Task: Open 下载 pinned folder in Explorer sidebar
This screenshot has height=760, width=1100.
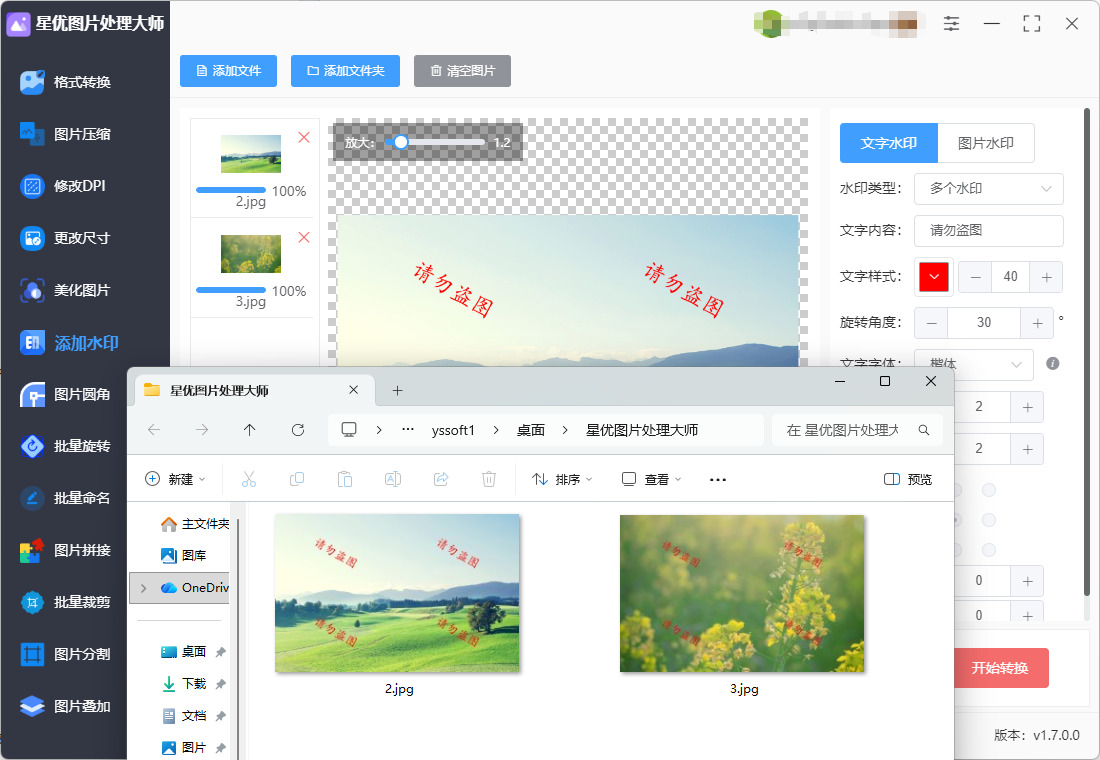Action: 184,684
